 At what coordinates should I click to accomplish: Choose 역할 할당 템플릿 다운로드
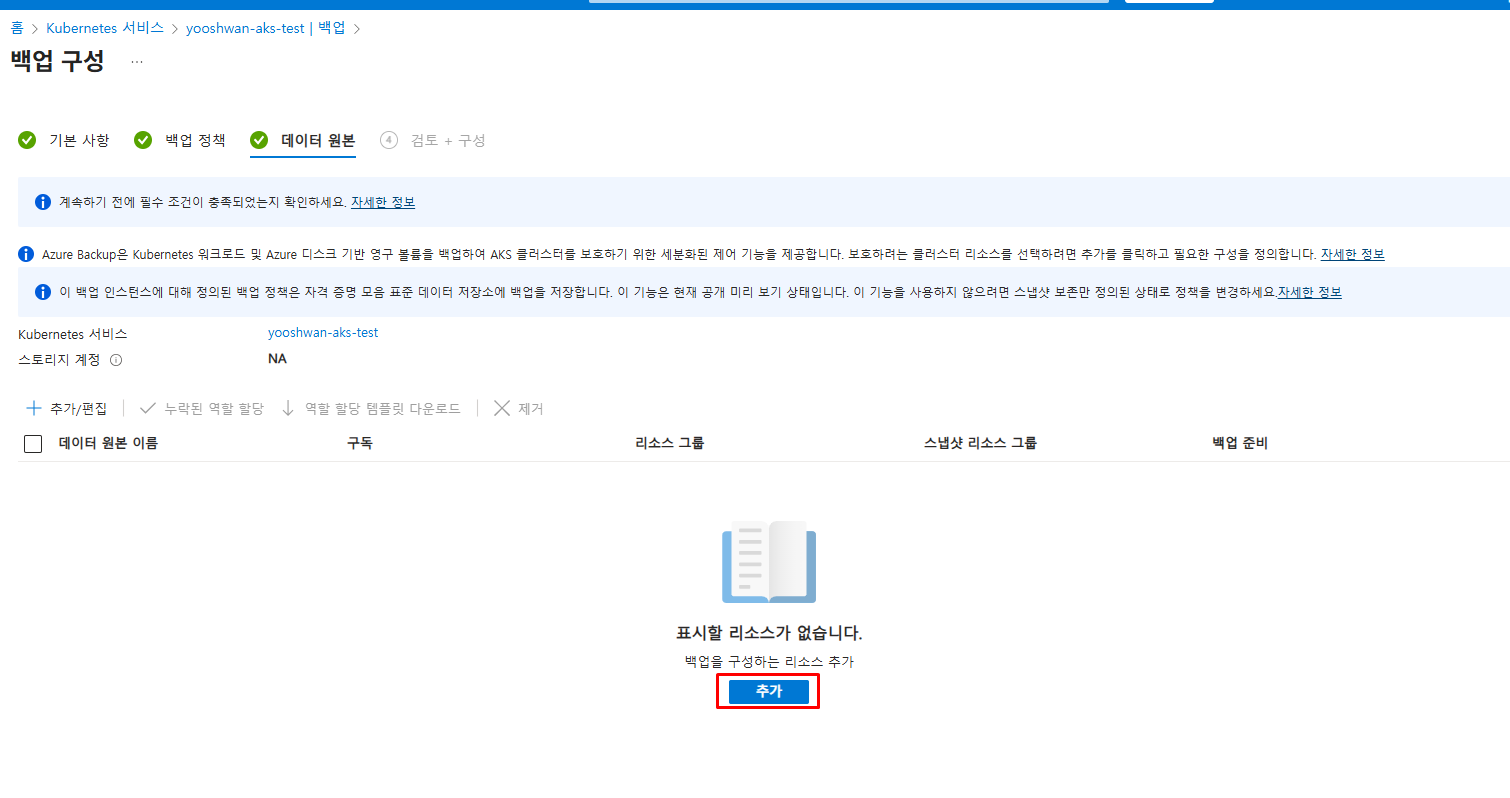pyautogui.click(x=371, y=408)
